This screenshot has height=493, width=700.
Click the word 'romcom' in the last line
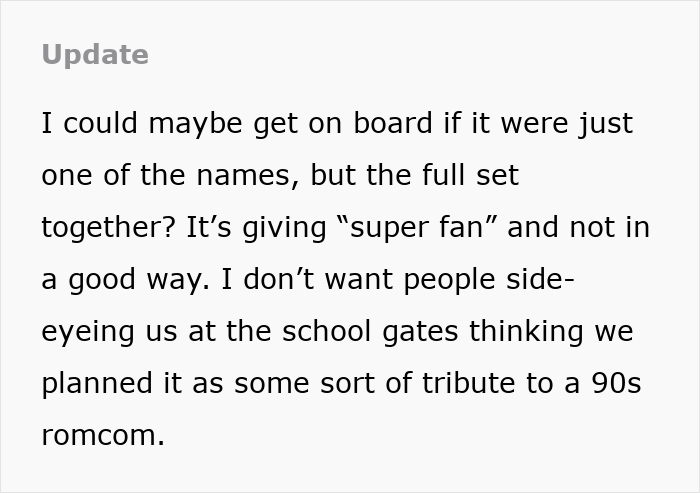click(x=99, y=435)
